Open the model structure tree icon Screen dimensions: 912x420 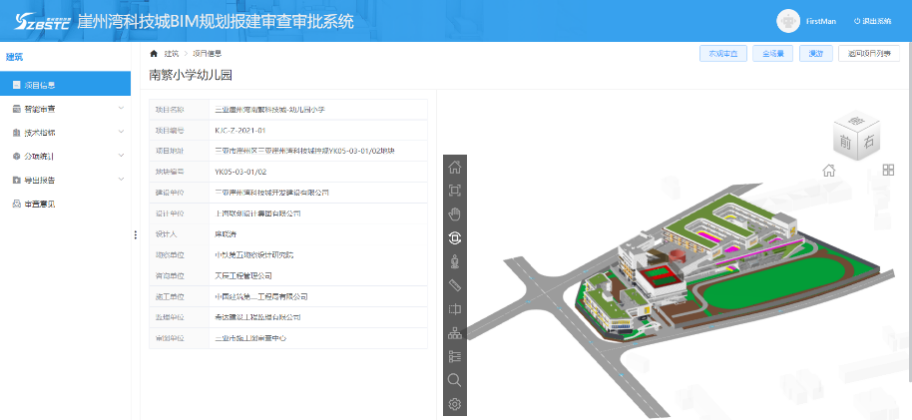click(x=455, y=333)
